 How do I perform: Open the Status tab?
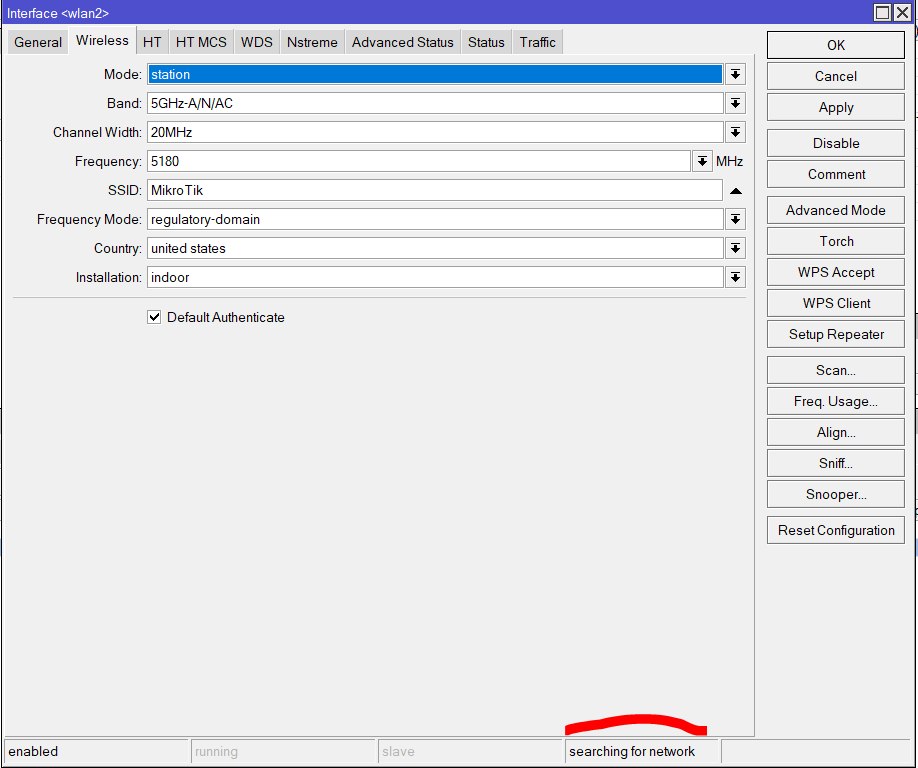[x=486, y=42]
